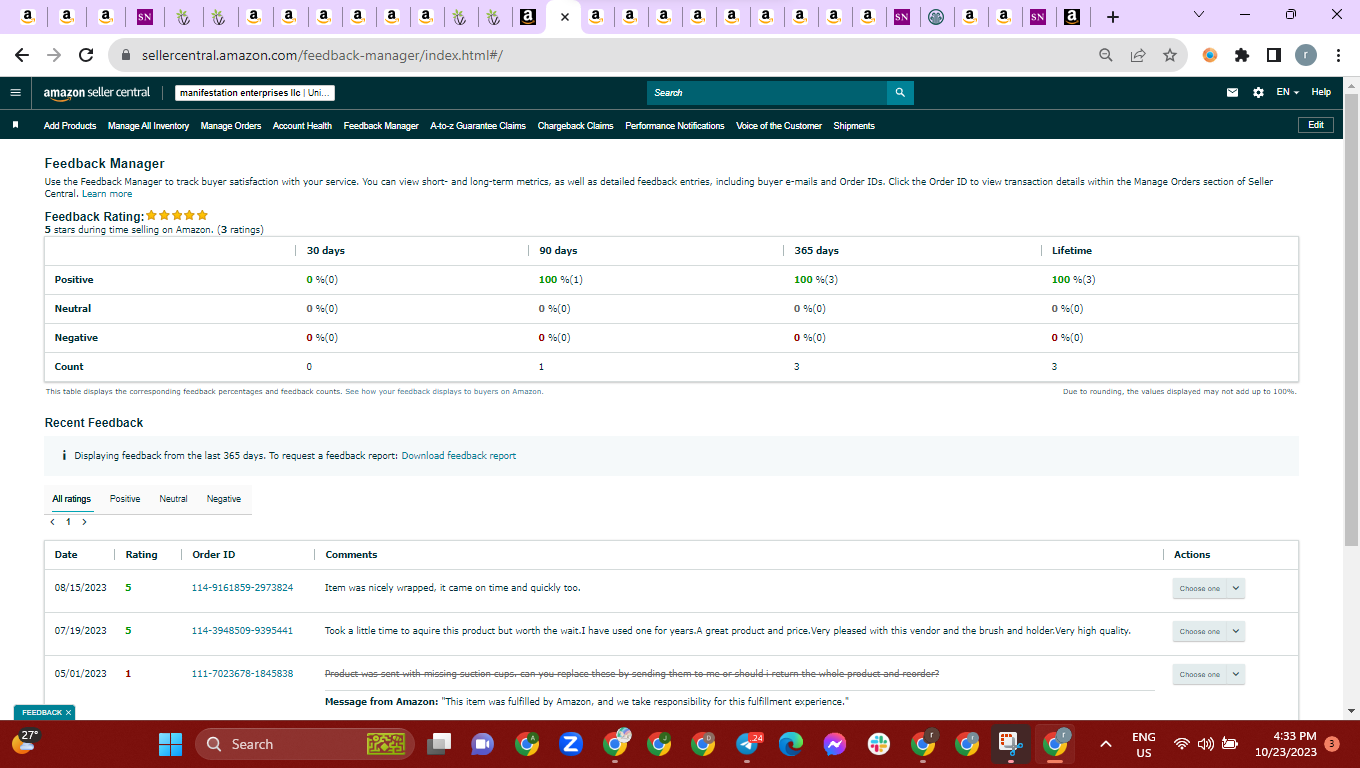This screenshot has width=1360, height=768.
Task: Open A-to-z Guarantee Claims
Action: [x=478, y=126]
